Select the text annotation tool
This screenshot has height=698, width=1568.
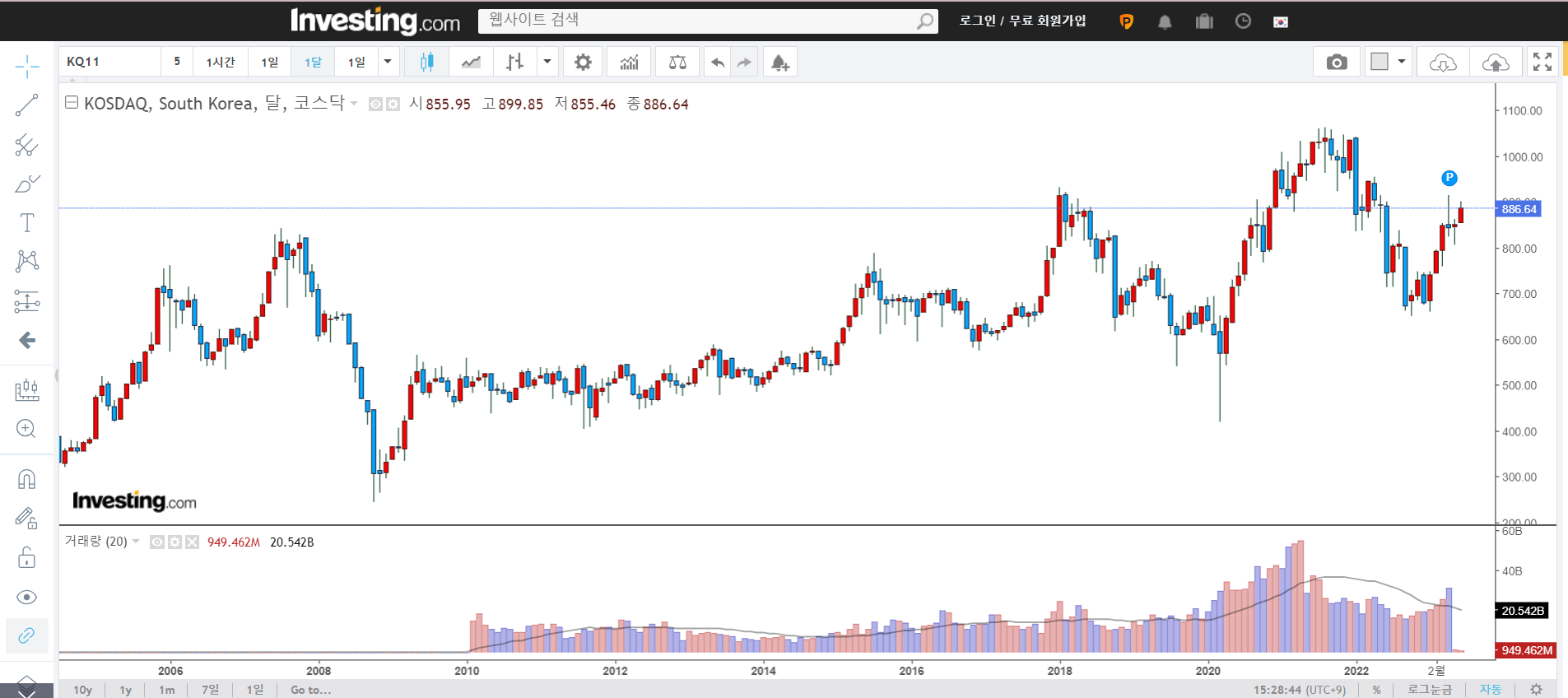pyautogui.click(x=26, y=222)
